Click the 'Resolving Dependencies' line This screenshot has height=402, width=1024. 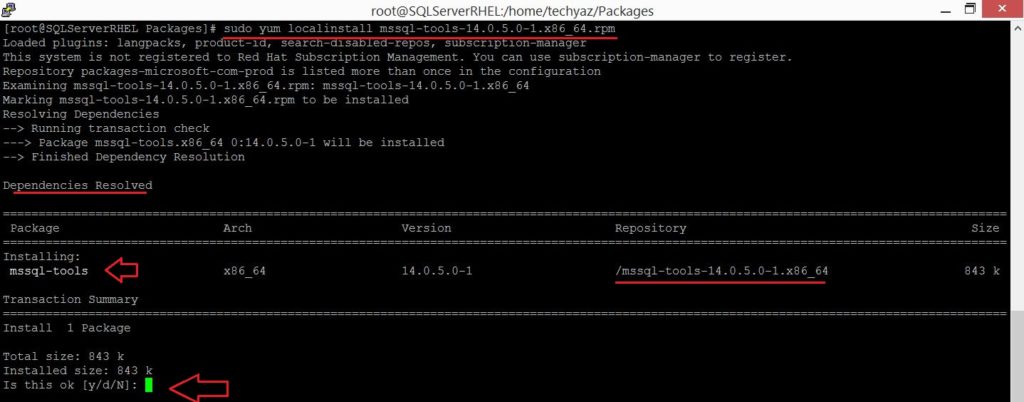click(x=81, y=114)
